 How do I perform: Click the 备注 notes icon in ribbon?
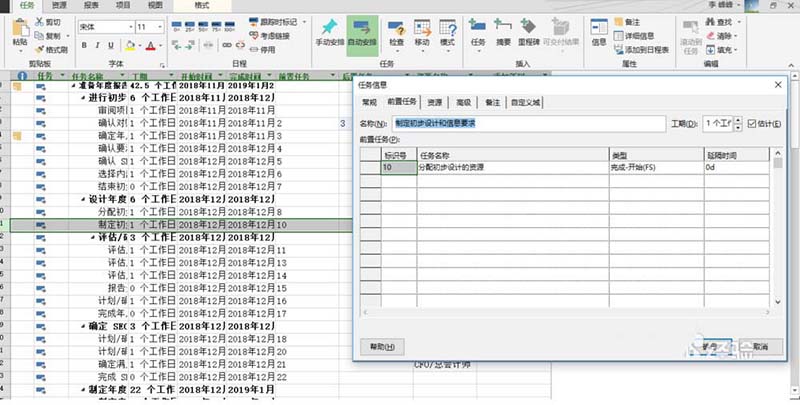(618, 22)
